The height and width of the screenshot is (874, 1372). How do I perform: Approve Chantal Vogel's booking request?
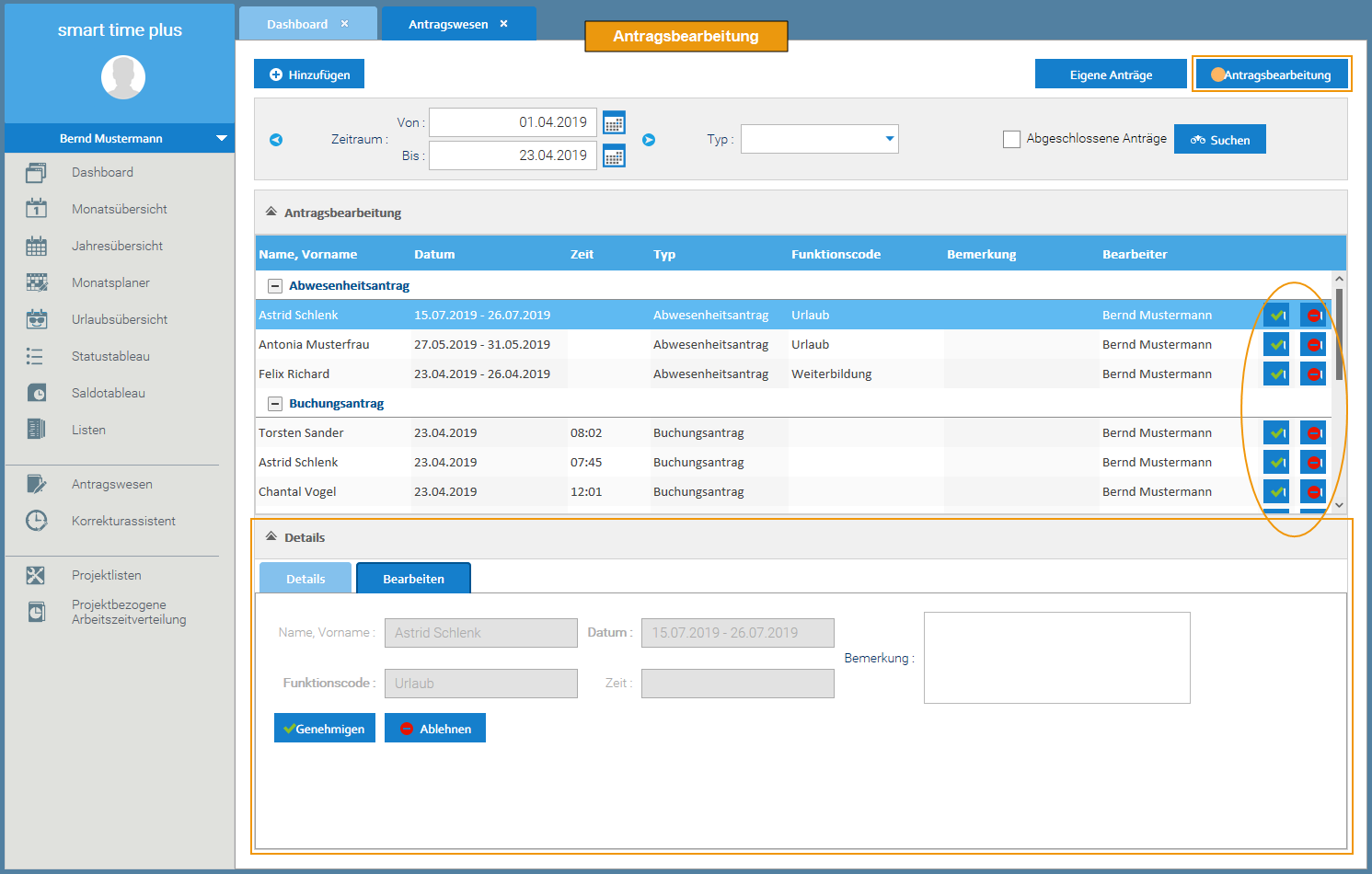pos(1276,491)
